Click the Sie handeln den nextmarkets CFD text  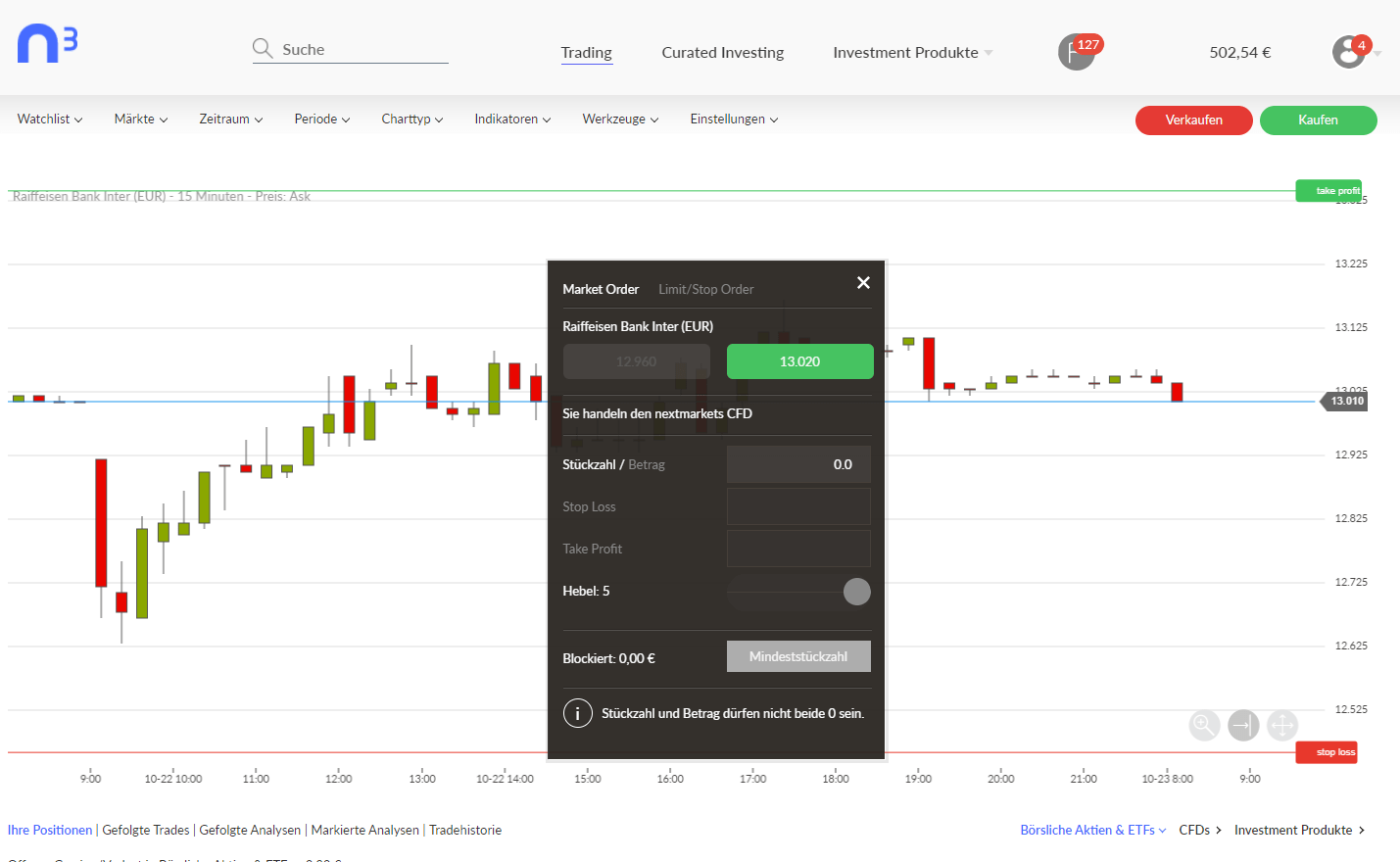pos(657,413)
